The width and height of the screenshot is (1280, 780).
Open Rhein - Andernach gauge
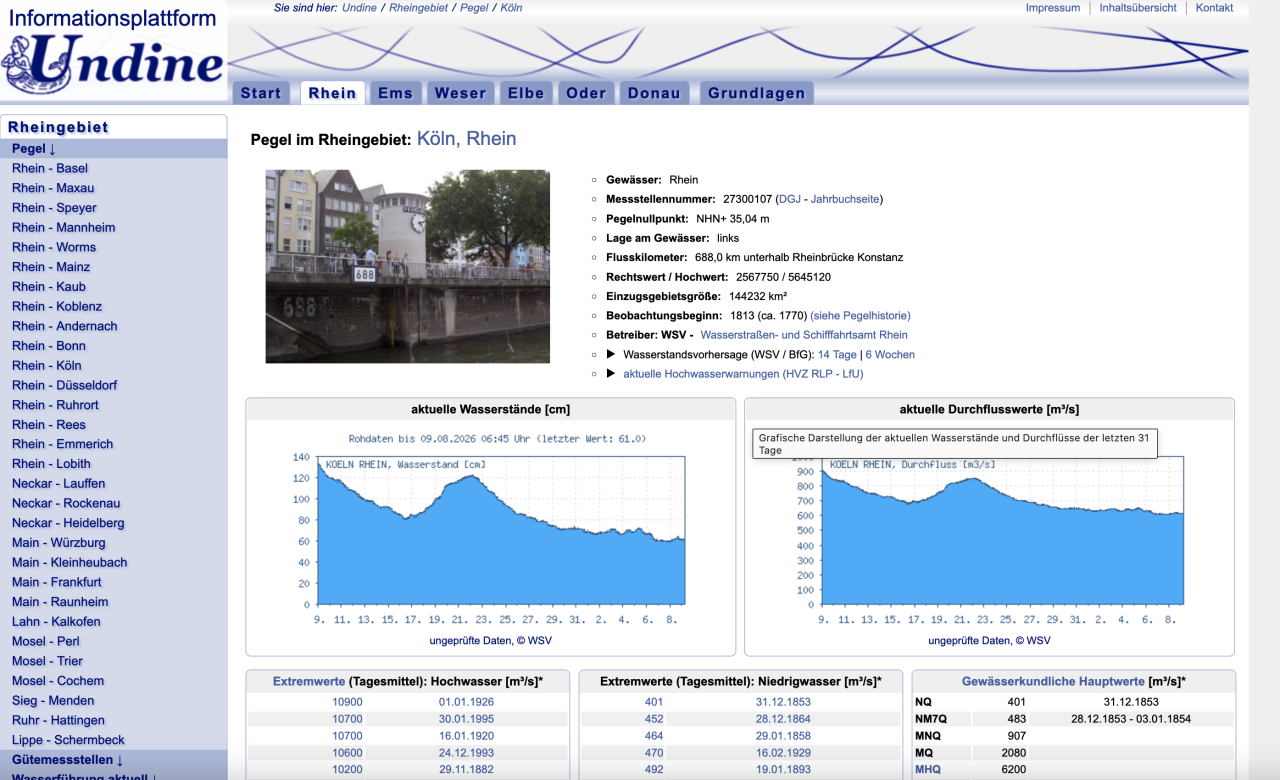click(65, 326)
